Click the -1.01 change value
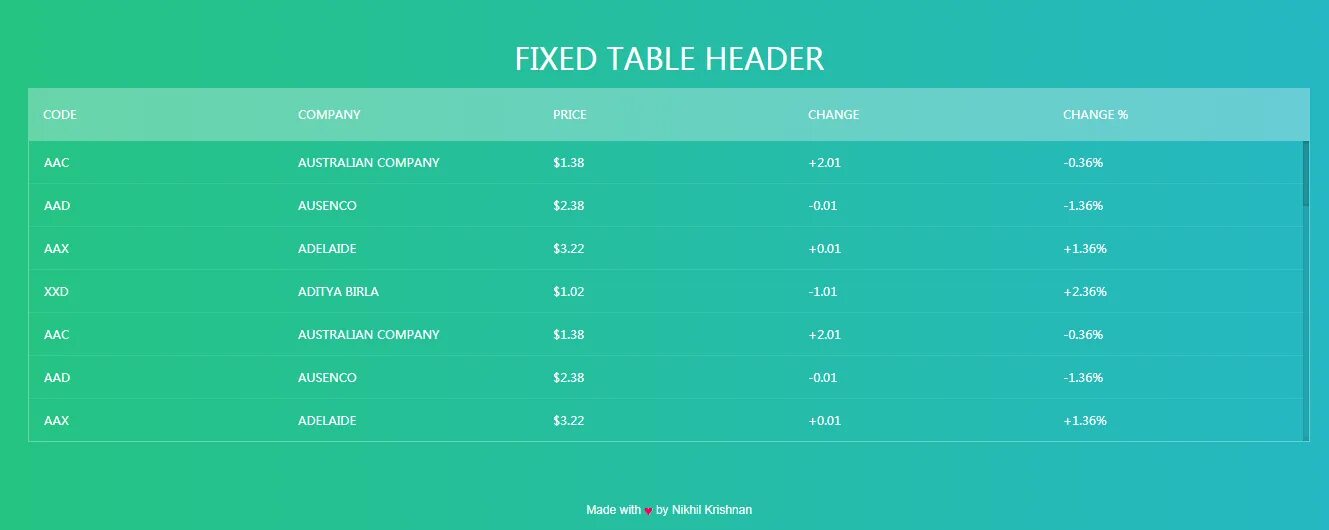The height and width of the screenshot is (530, 1329). click(x=823, y=292)
